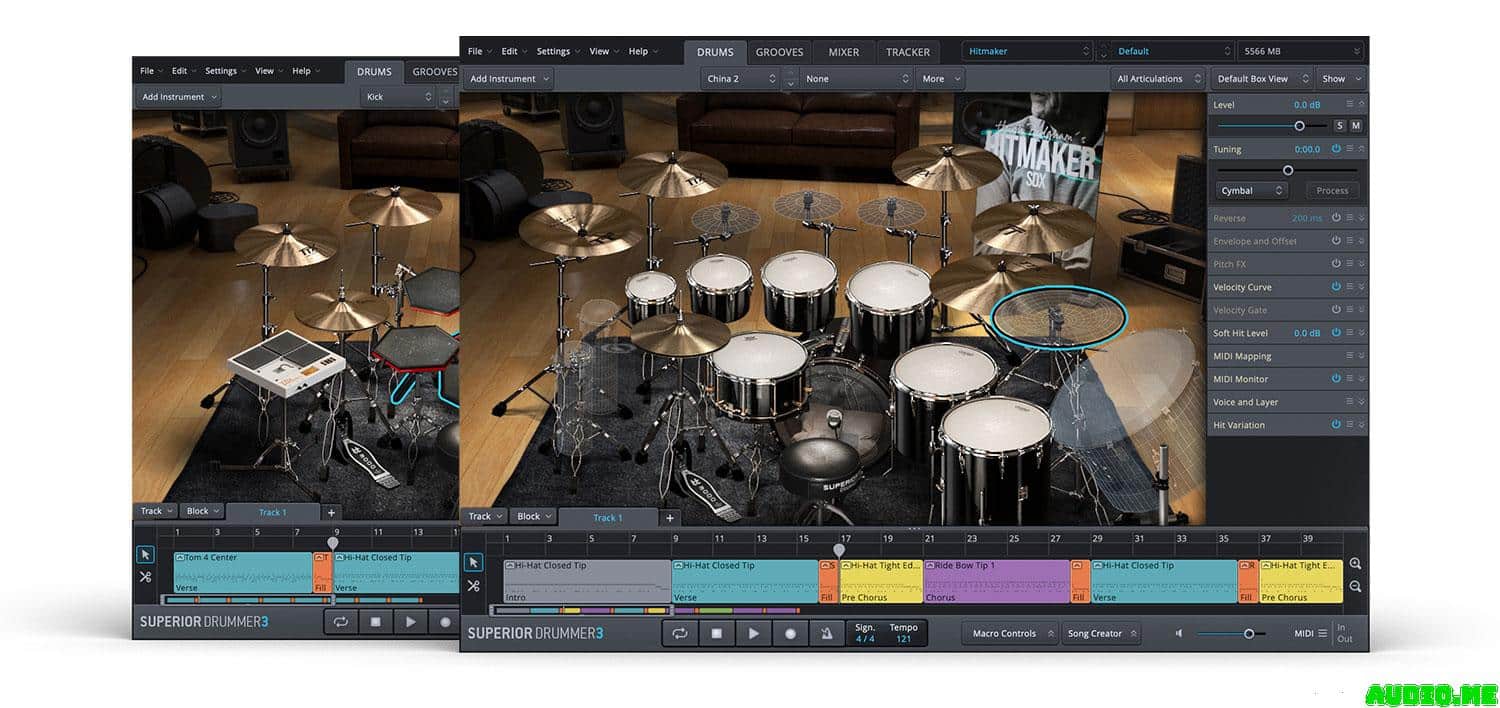Expand the Hitmaker library selector

(x=1027, y=51)
